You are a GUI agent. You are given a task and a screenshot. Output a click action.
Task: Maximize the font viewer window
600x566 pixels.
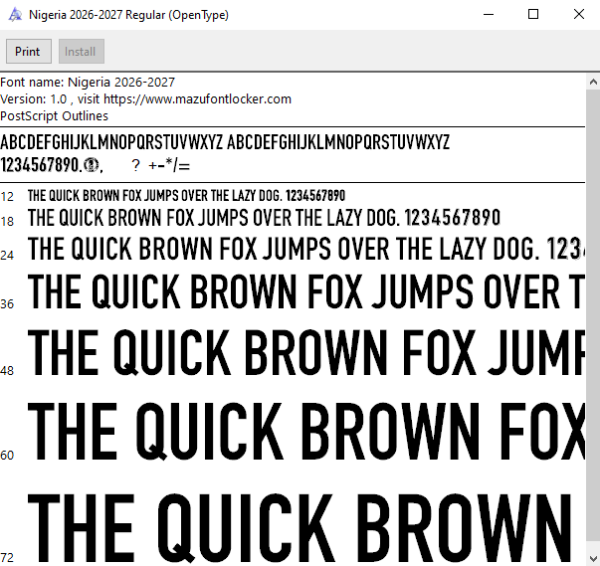coord(533,15)
